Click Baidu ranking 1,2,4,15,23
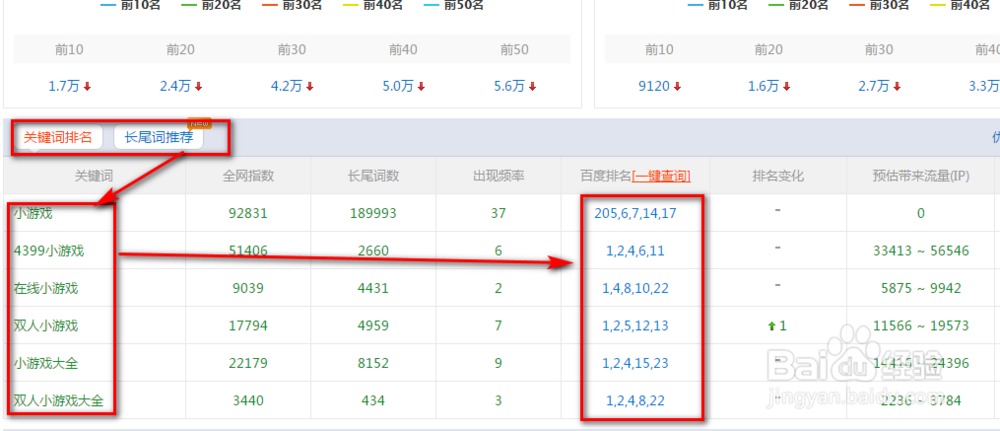Screen dimensions: 1000x431 pyautogui.click(x=635, y=363)
